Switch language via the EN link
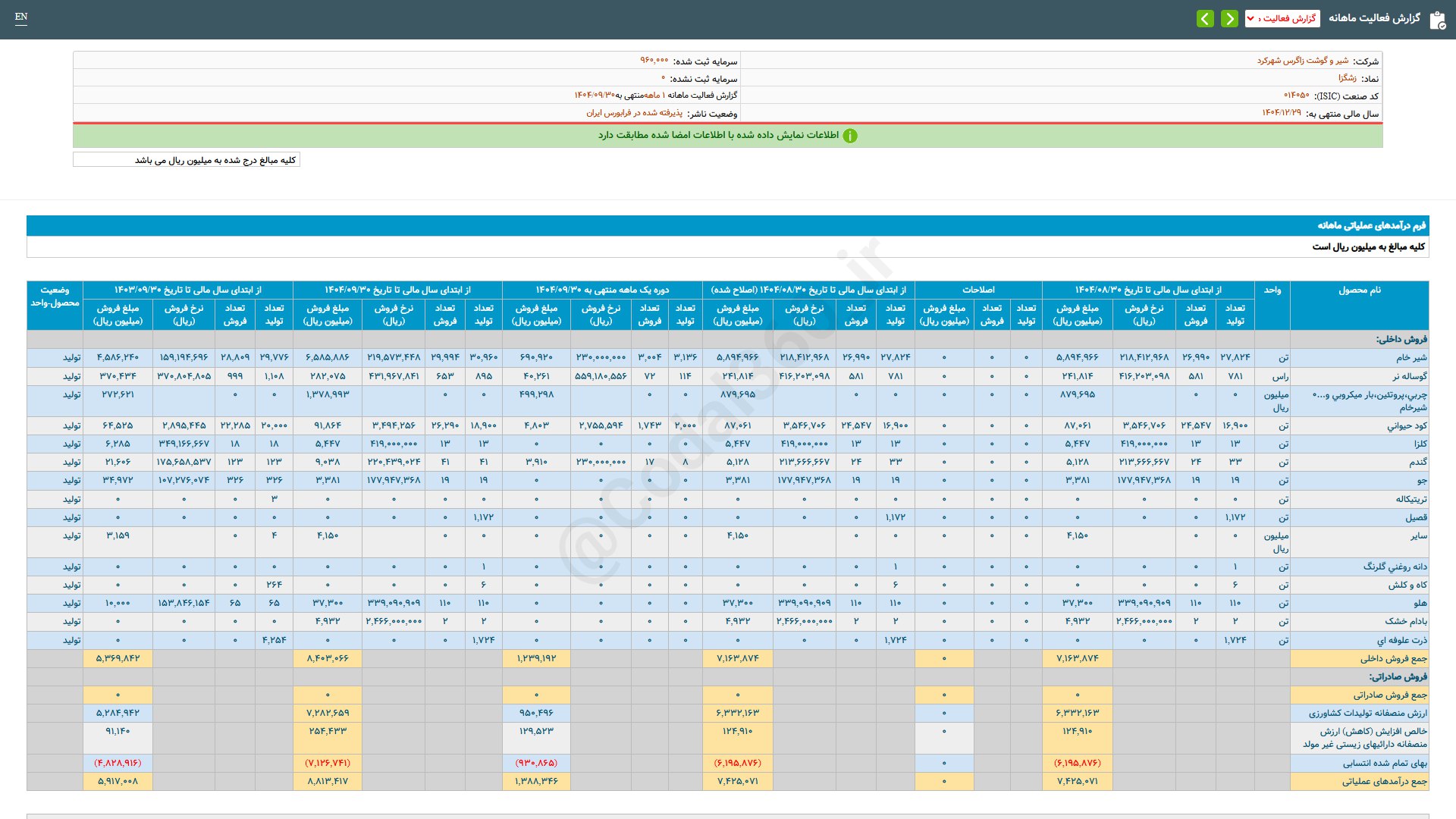The height and width of the screenshot is (819, 1456). [x=21, y=17]
